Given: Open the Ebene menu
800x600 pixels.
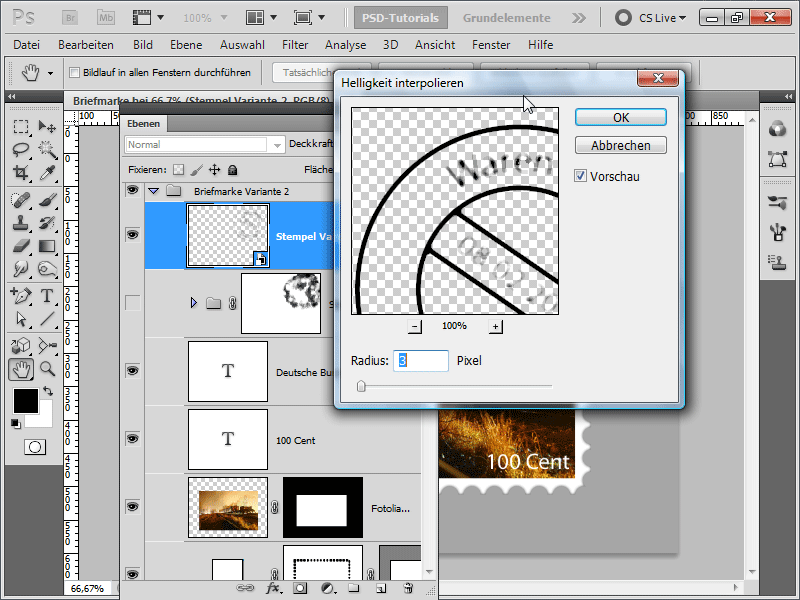Looking at the screenshot, I should (x=186, y=45).
